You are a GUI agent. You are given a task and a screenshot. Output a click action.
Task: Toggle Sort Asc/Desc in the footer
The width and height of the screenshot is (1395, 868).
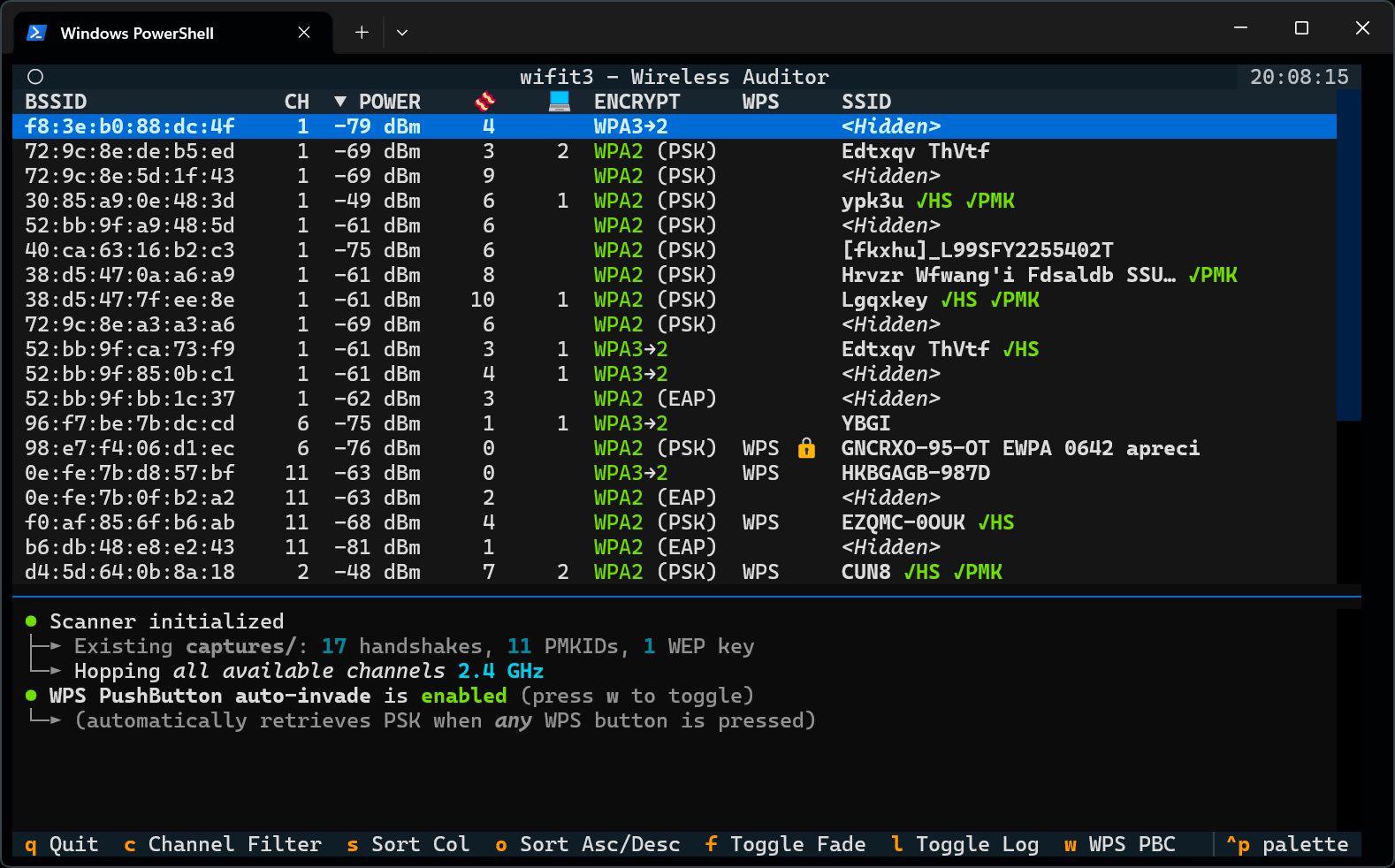pyautogui.click(x=588, y=844)
